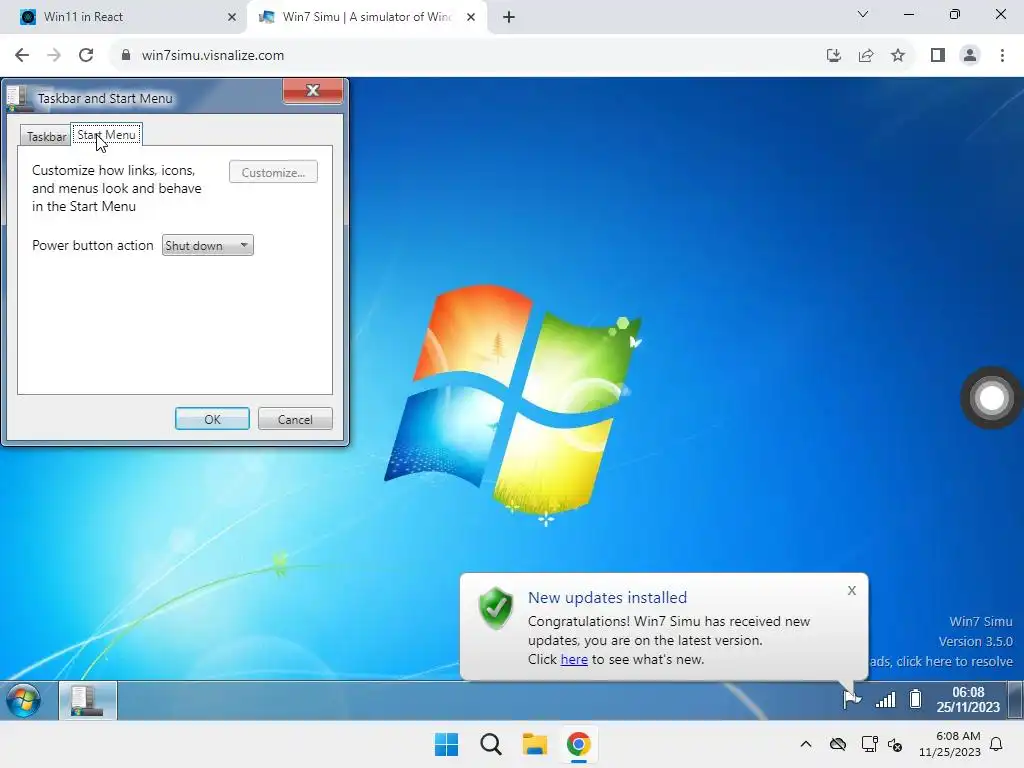Image resolution: width=1024 pixels, height=768 pixels.
Task: Click the OneDrive cloud tray icon
Action: [x=838, y=744]
